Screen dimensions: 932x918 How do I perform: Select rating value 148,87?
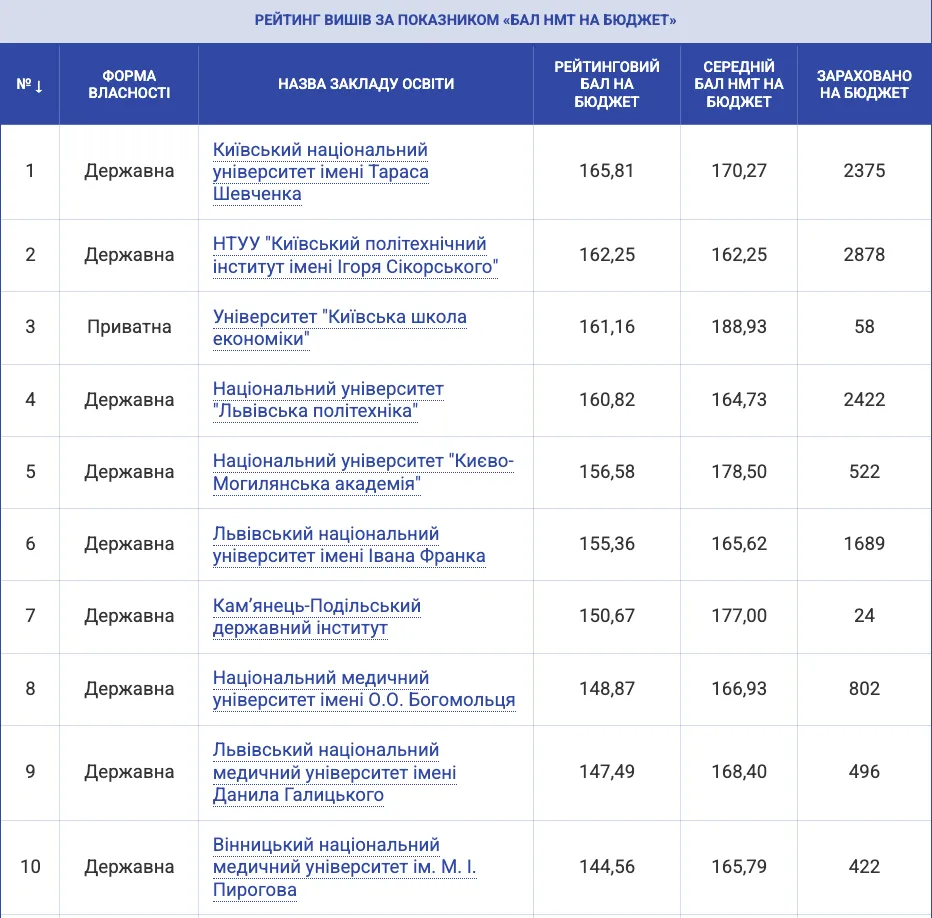point(607,689)
